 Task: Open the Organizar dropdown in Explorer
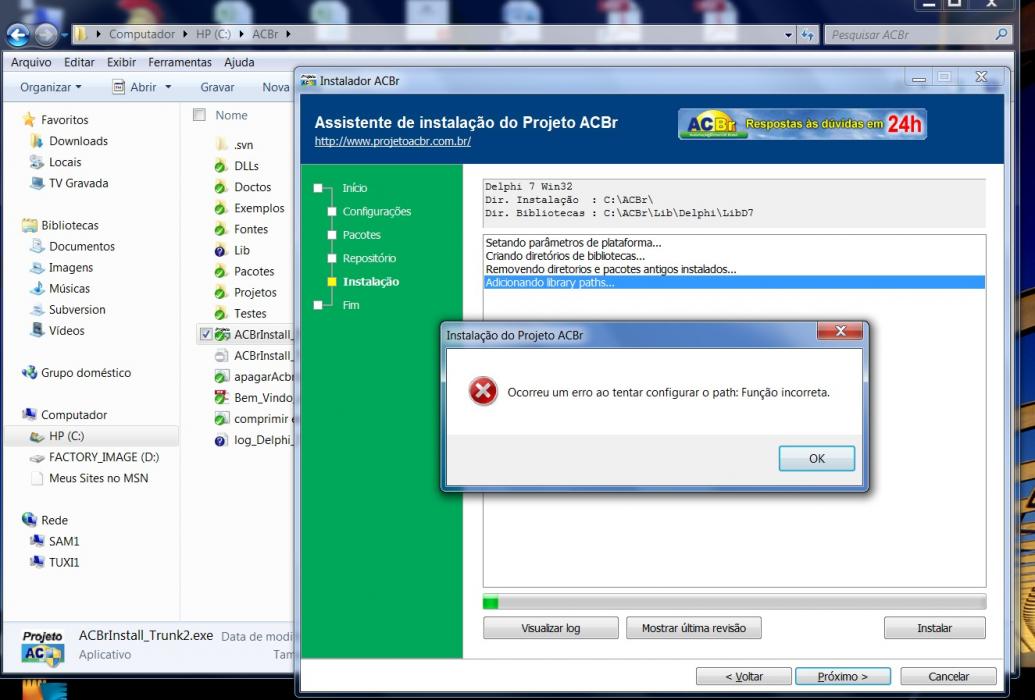[x=50, y=87]
